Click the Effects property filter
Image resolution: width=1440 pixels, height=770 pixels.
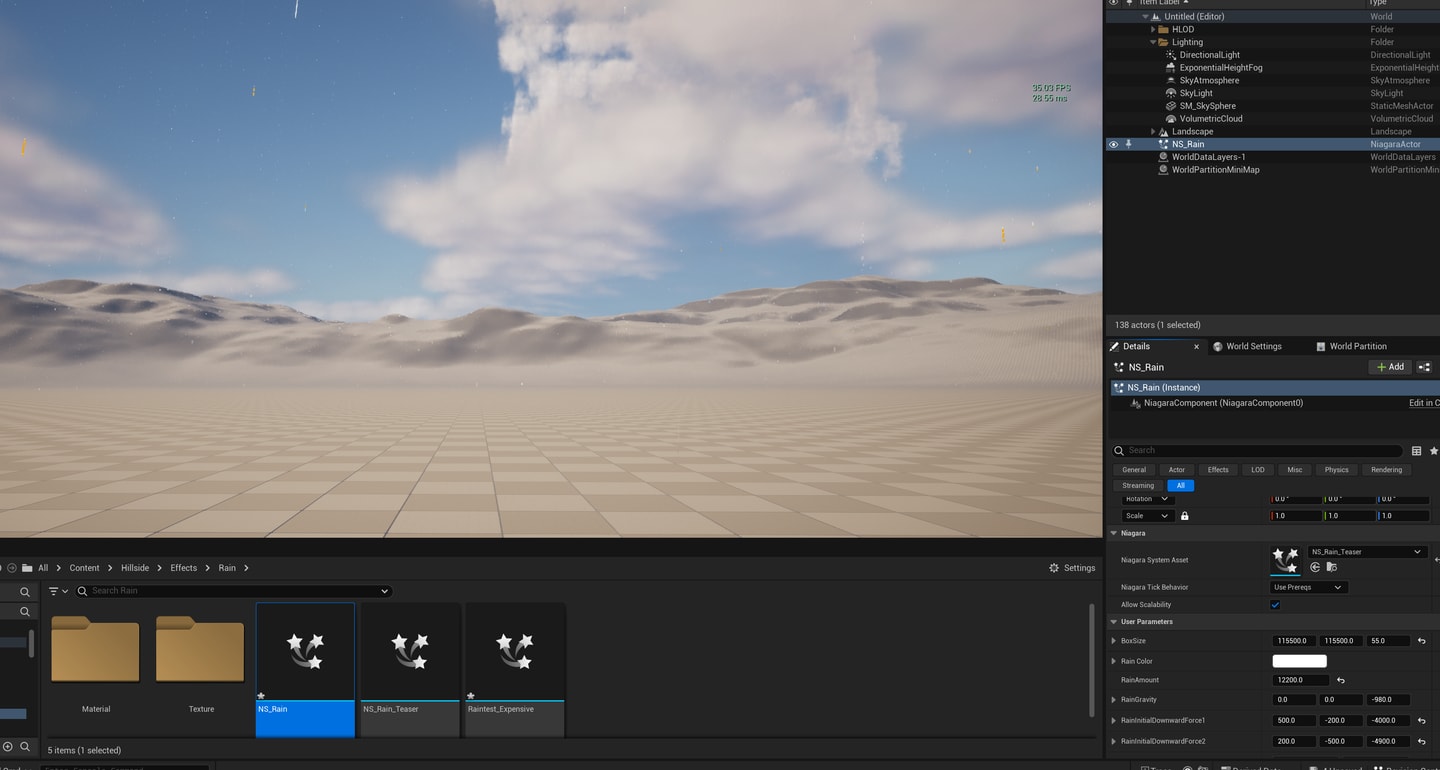[1218, 470]
